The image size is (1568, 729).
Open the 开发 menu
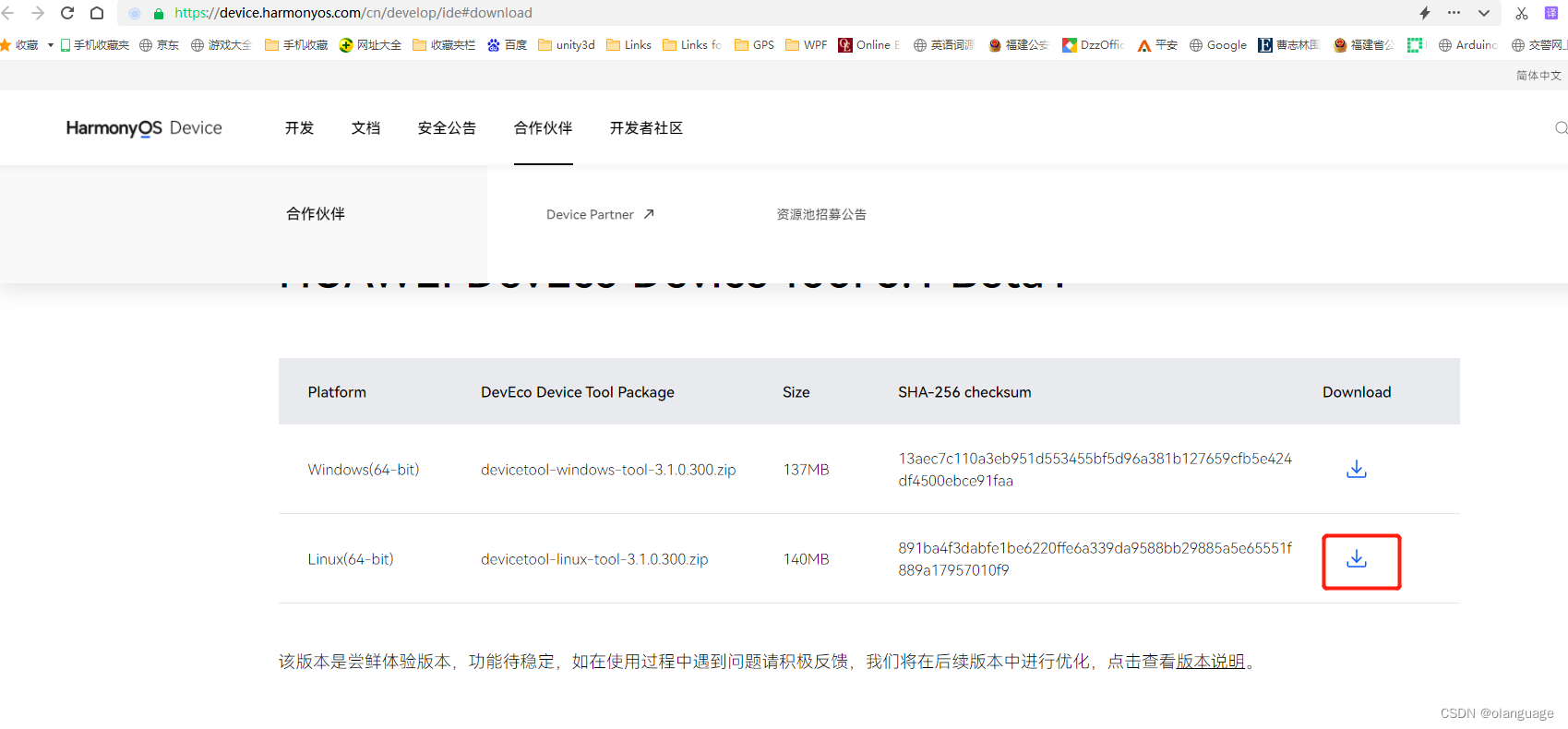(x=299, y=128)
